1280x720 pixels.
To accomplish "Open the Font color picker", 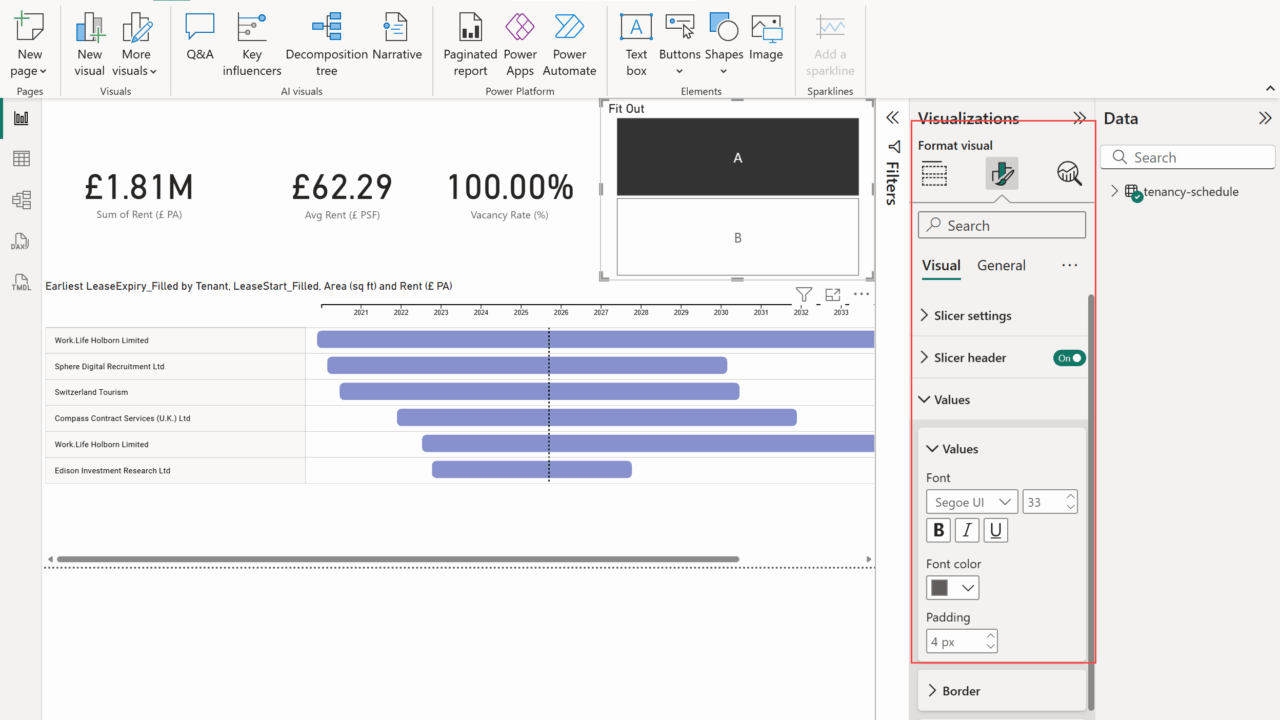I will tap(952, 588).
